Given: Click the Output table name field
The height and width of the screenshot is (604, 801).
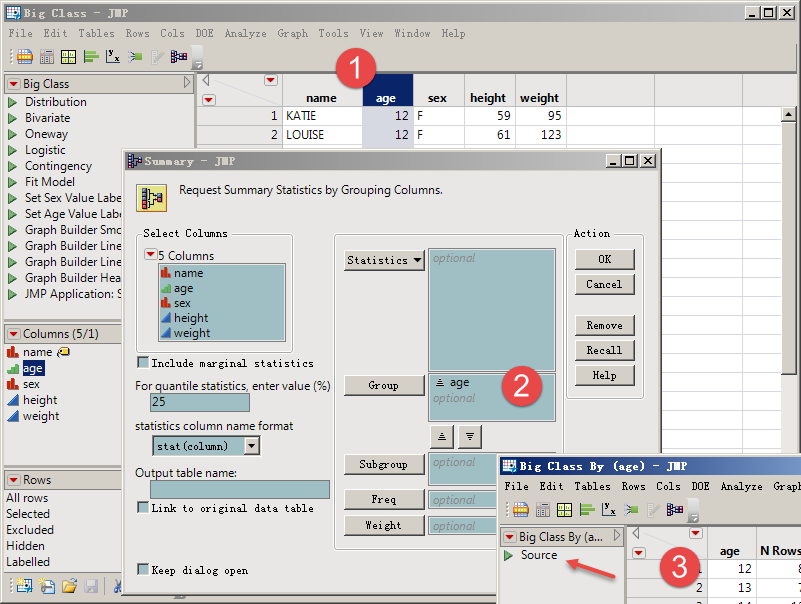Looking at the screenshot, I should pos(240,490).
